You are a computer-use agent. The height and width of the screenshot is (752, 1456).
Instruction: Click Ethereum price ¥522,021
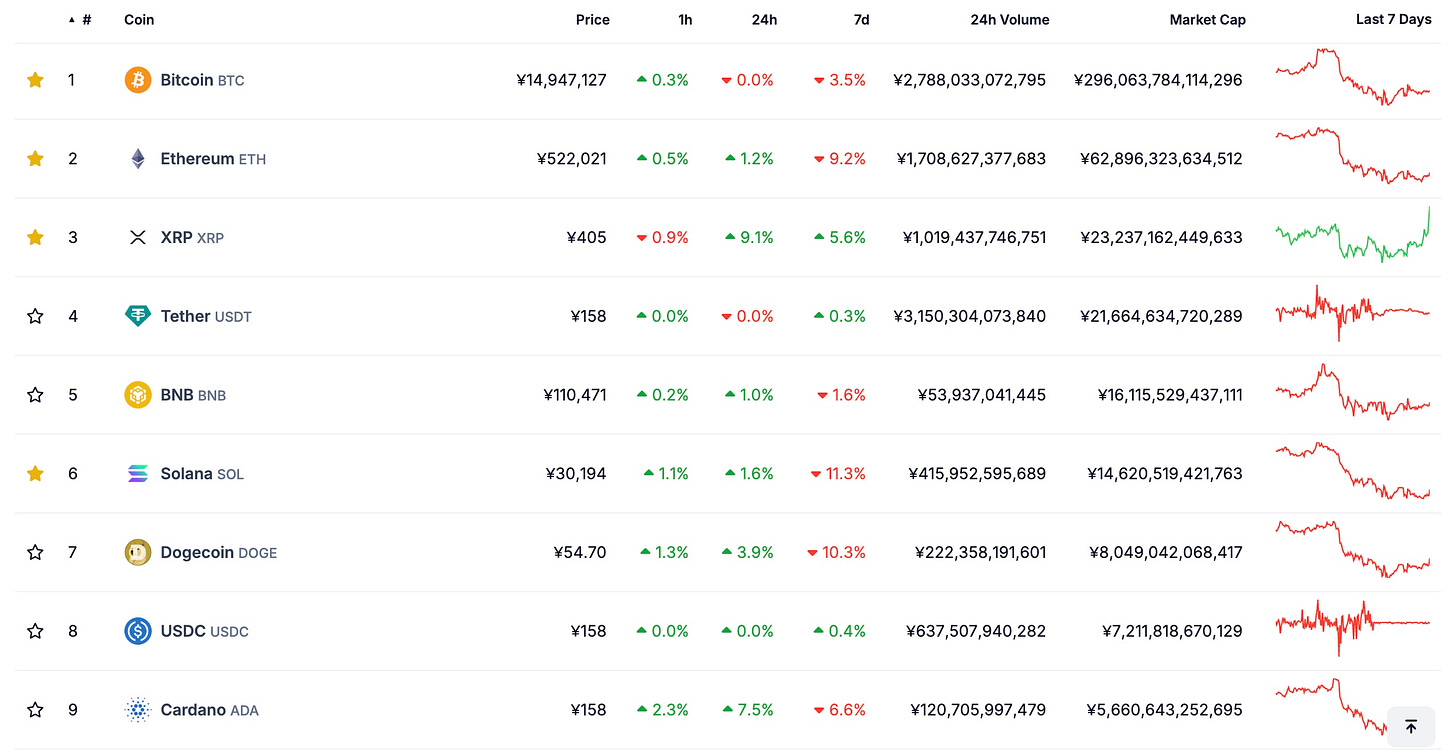coord(571,159)
